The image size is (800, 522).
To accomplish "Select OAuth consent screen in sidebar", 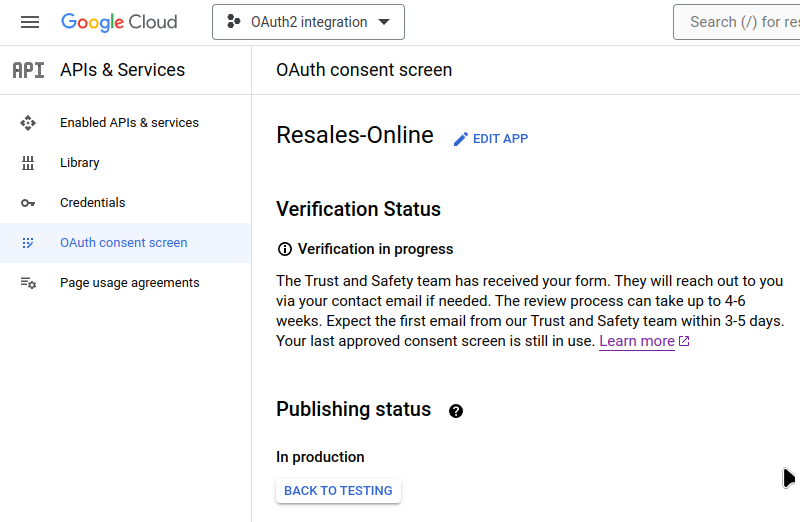I will tap(126, 243).
